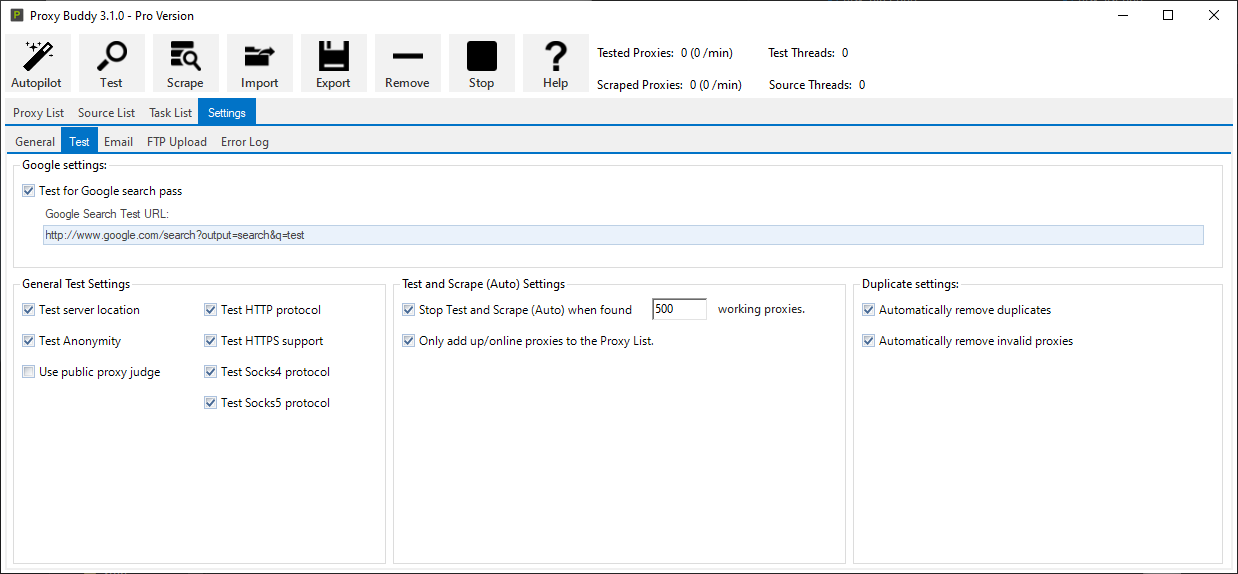Uncheck Test Socks5 protocol
Screen dimensions: 1238x574
tap(211, 403)
